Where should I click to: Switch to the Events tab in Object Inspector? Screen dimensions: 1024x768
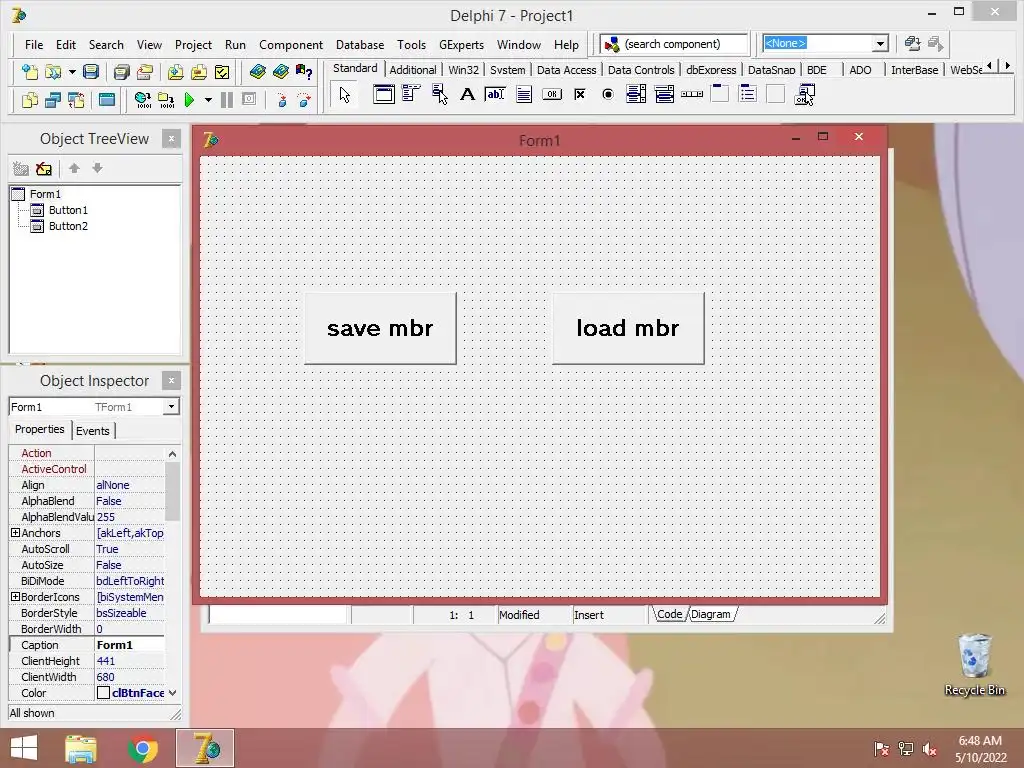(x=93, y=431)
